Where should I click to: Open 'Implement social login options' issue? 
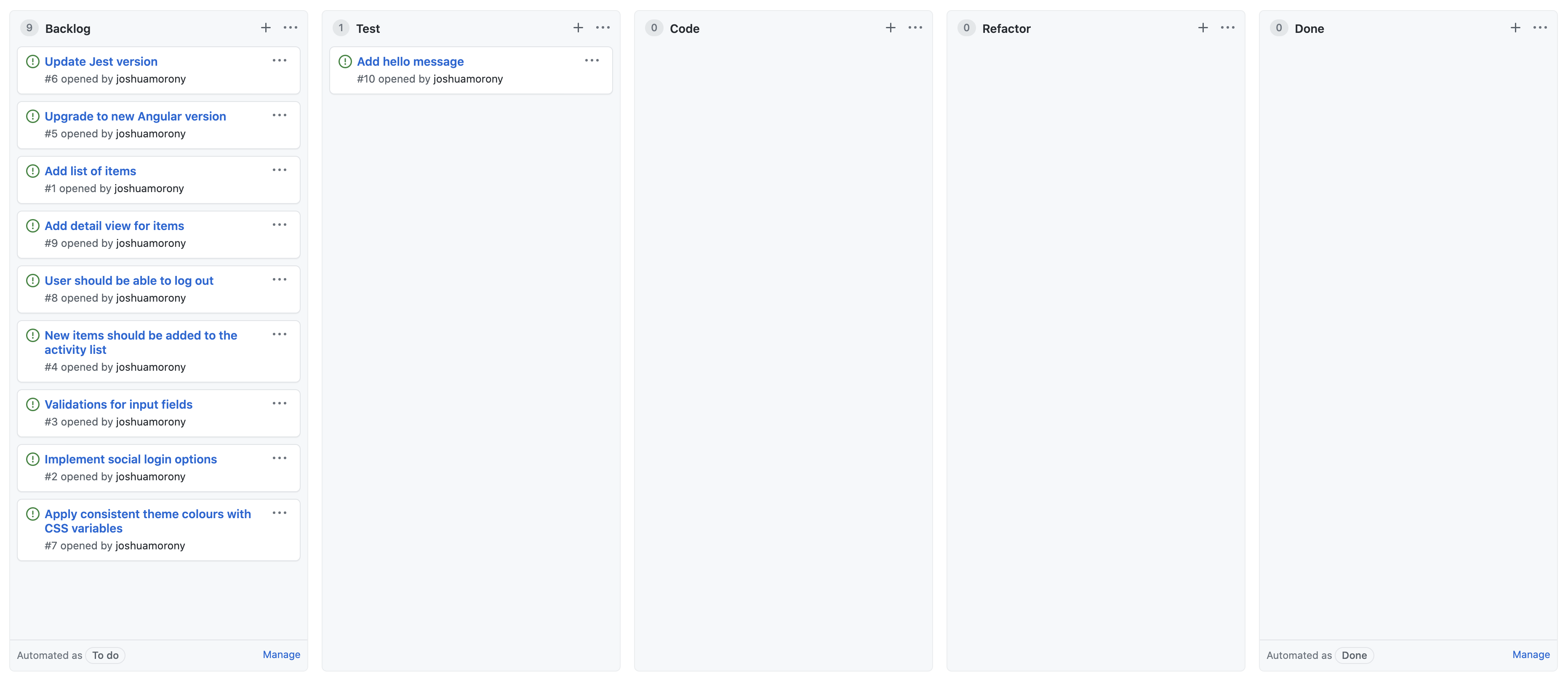(x=130, y=459)
